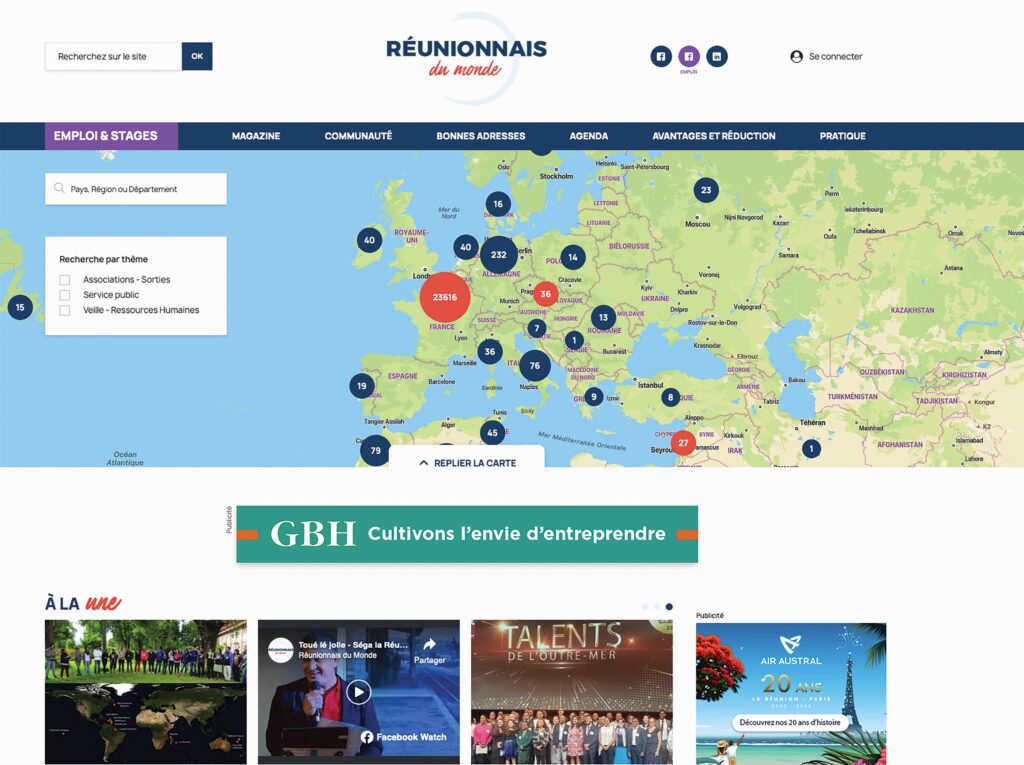Select the 232 cluster over Germany
Screen dimensions: 1024x765
click(x=499, y=255)
